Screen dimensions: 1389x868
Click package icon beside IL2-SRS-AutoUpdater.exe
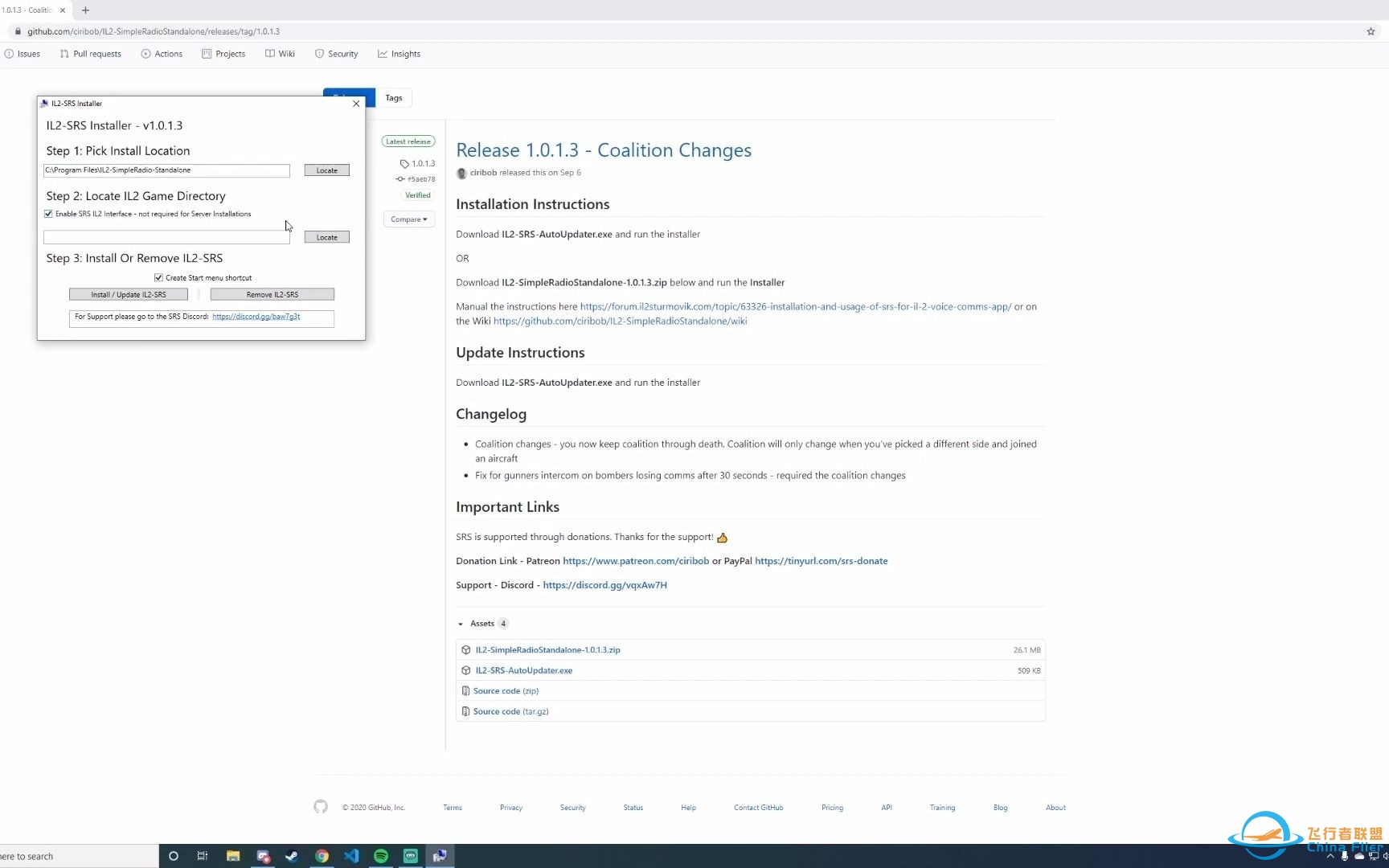click(x=466, y=670)
